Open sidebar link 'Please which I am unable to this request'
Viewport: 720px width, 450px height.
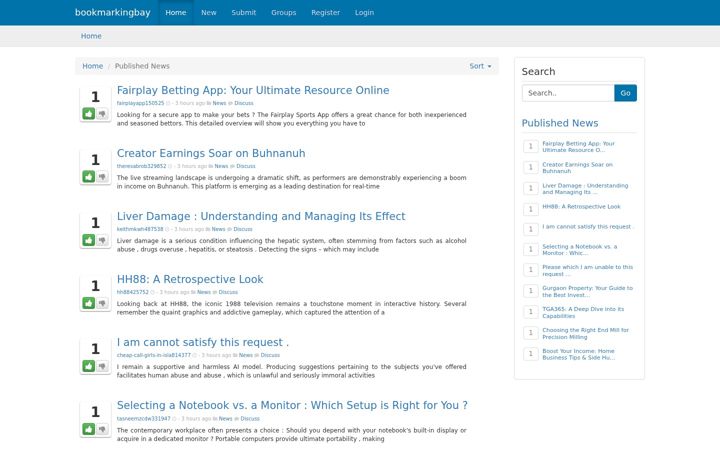coord(587,270)
